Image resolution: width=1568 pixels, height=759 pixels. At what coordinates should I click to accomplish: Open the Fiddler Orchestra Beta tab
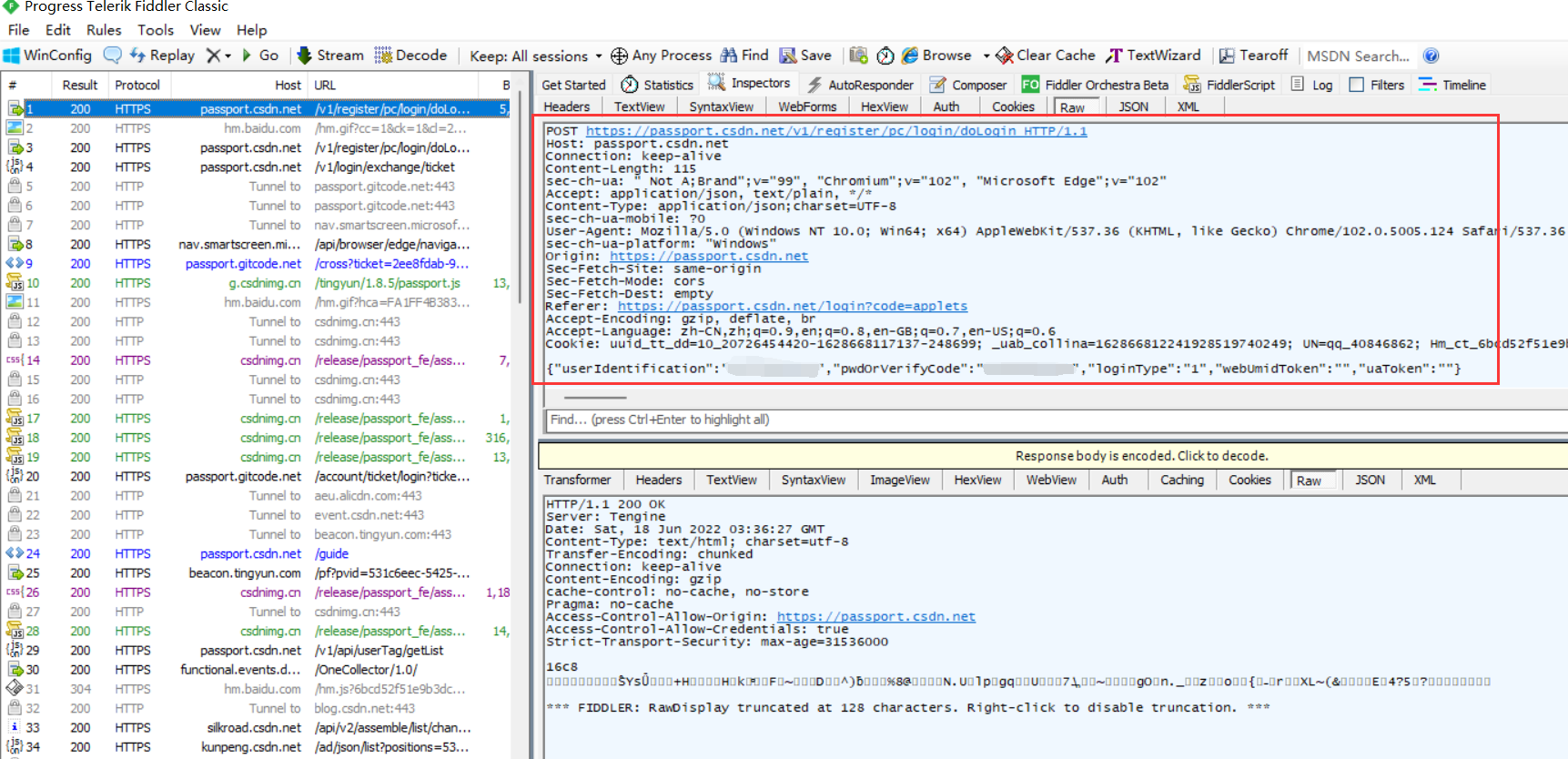1095,85
